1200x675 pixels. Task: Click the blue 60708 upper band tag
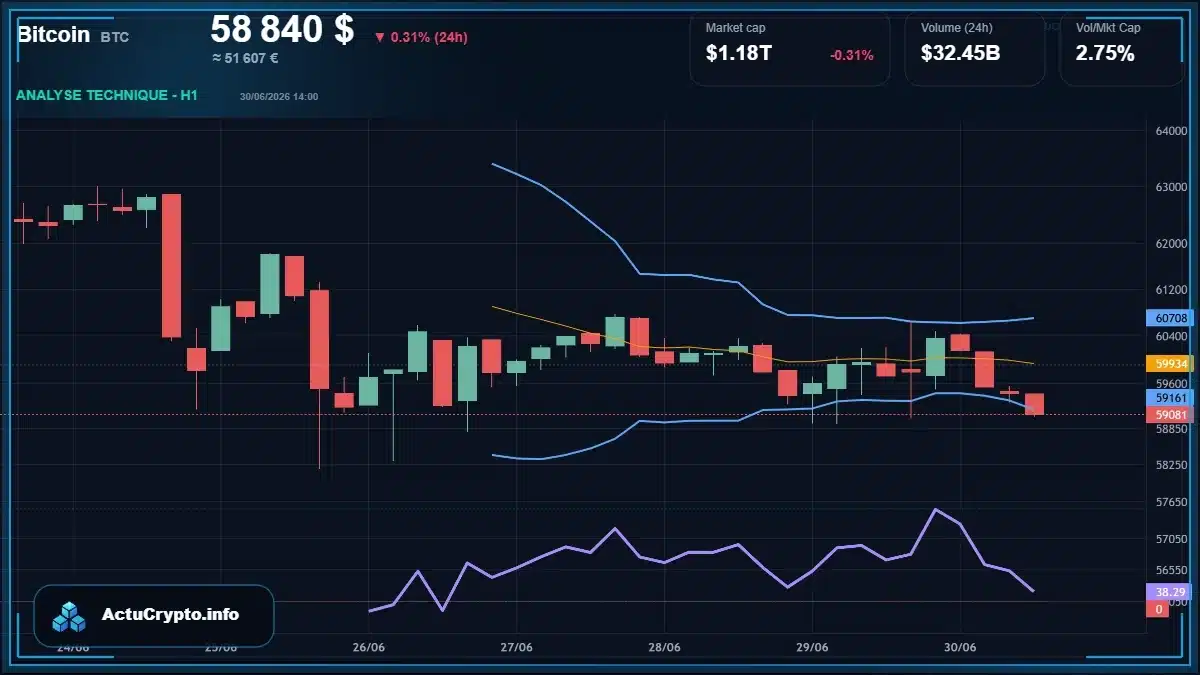[x=1171, y=319]
